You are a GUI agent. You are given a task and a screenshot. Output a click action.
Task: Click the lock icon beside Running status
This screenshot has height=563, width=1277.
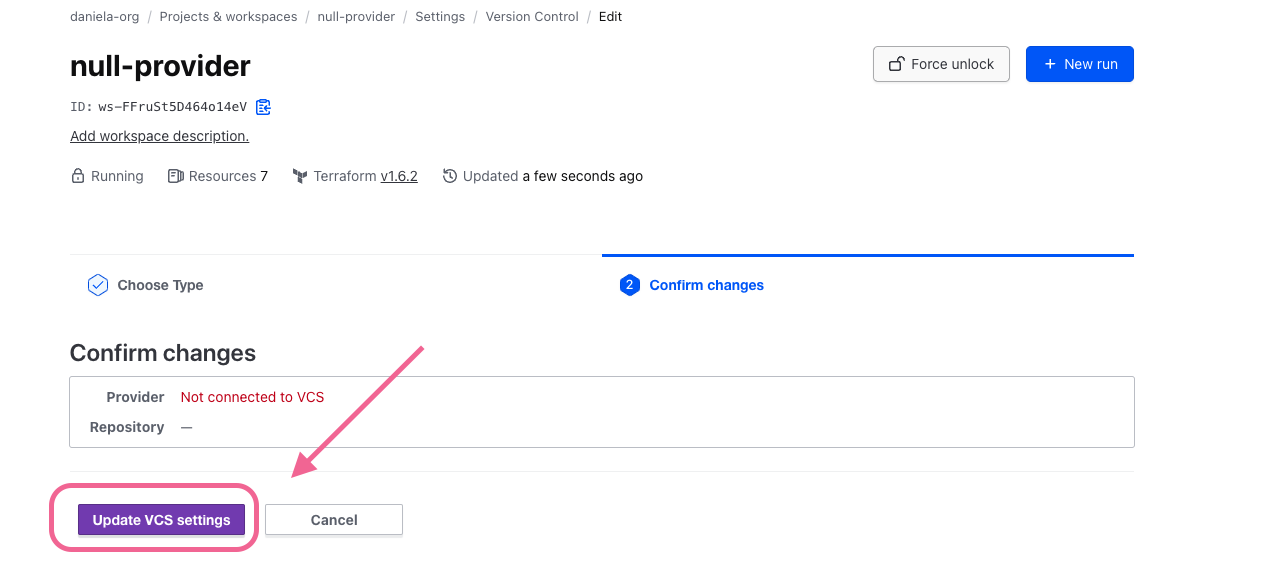pos(78,176)
